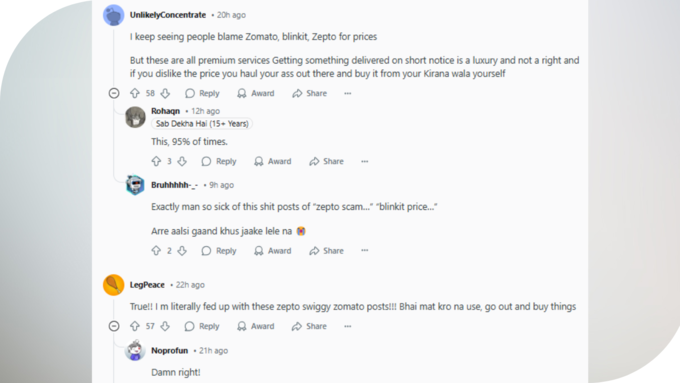Collapse LegPeace's comment thread

[x=114, y=326]
